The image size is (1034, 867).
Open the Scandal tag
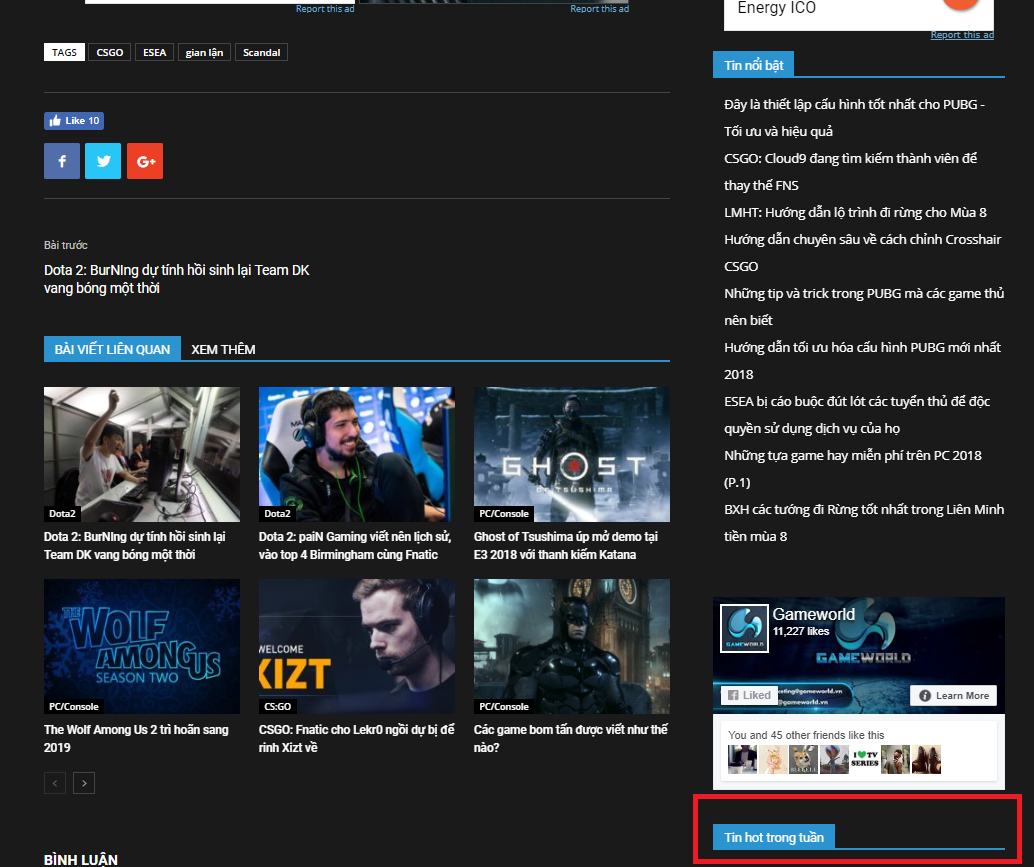(x=261, y=52)
